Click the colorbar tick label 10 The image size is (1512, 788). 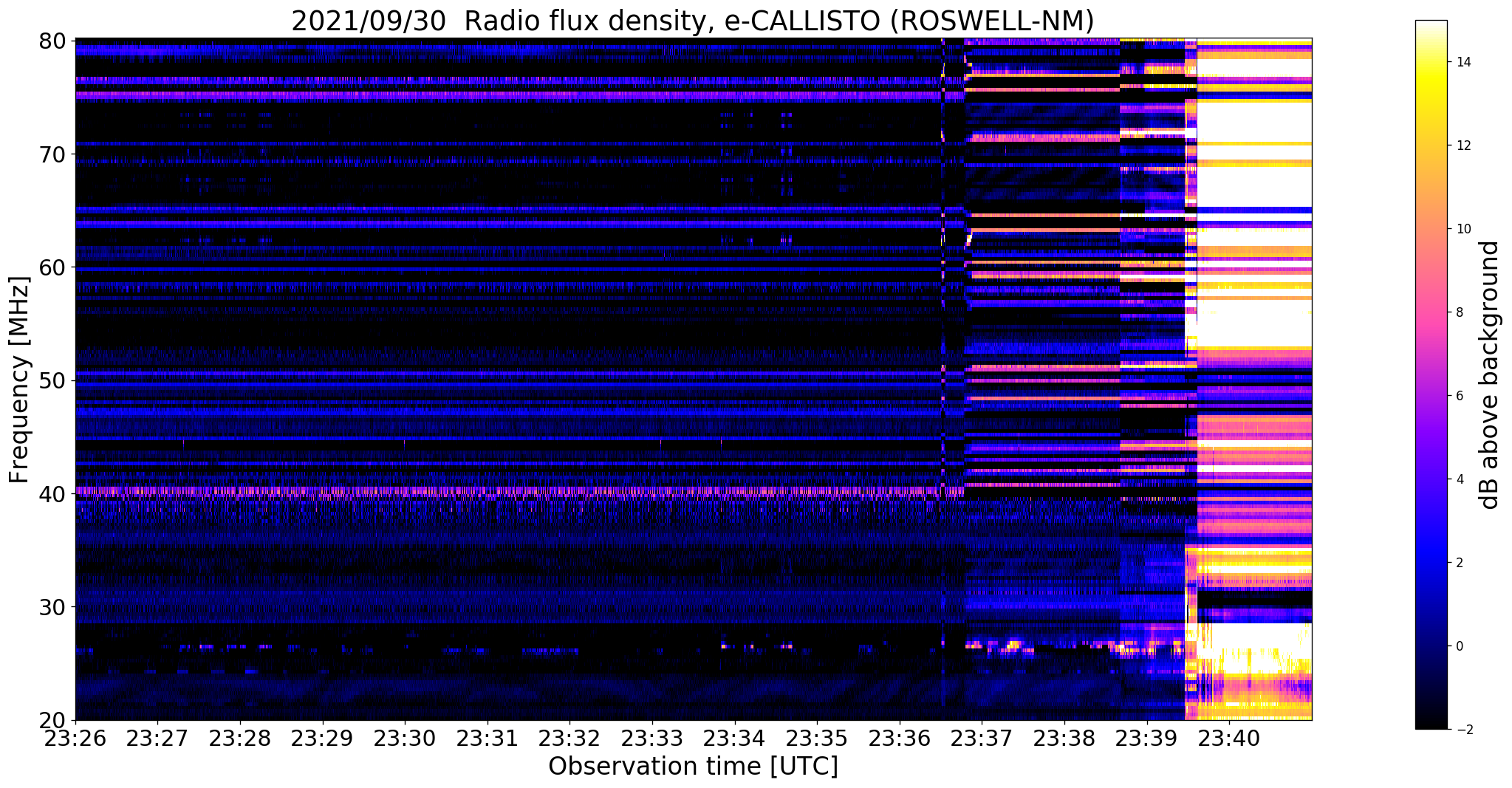click(1463, 229)
